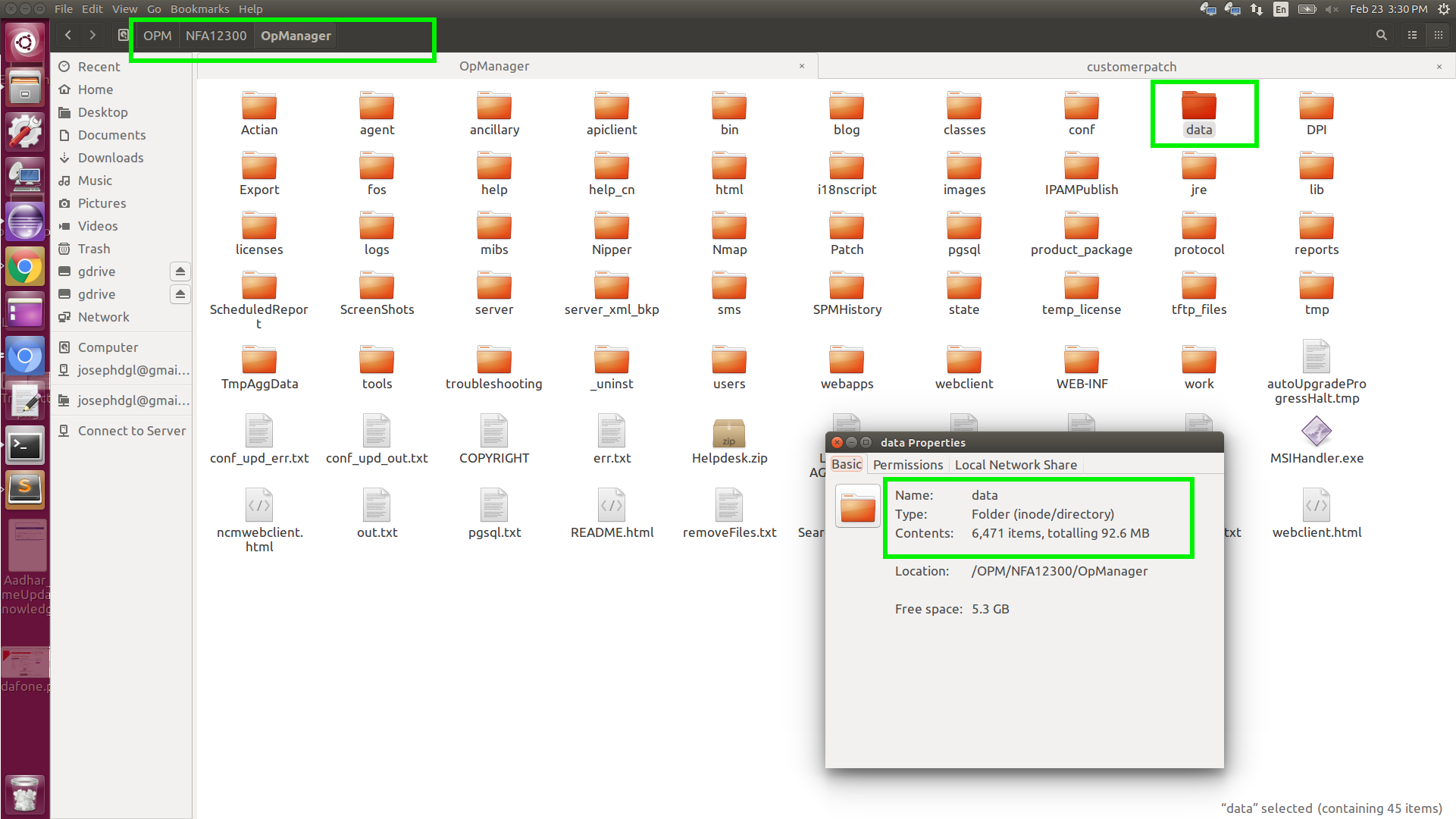The image size is (1456, 819).
Task: Open the webapps folder
Action: pyautogui.click(x=847, y=368)
